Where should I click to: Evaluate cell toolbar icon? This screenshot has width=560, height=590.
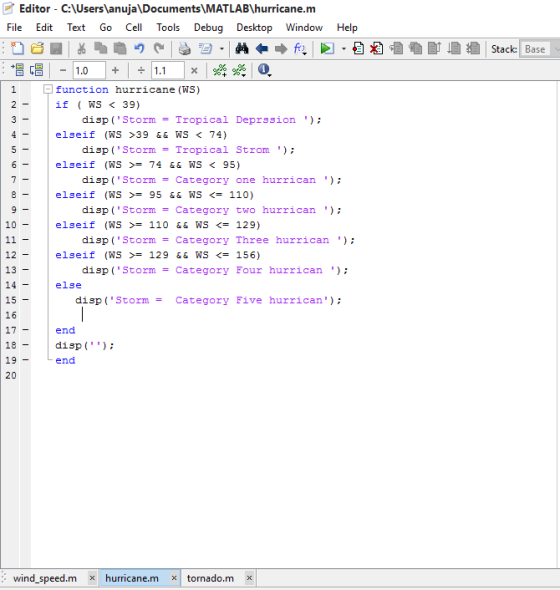click(17, 70)
